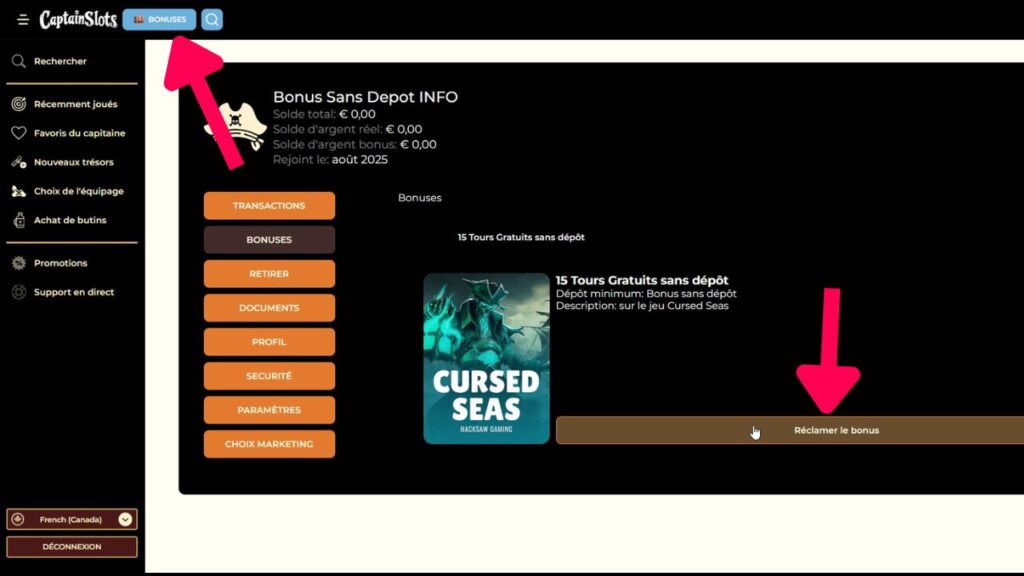Open the Bonuses button in header
This screenshot has width=1024, height=576.
coord(159,20)
